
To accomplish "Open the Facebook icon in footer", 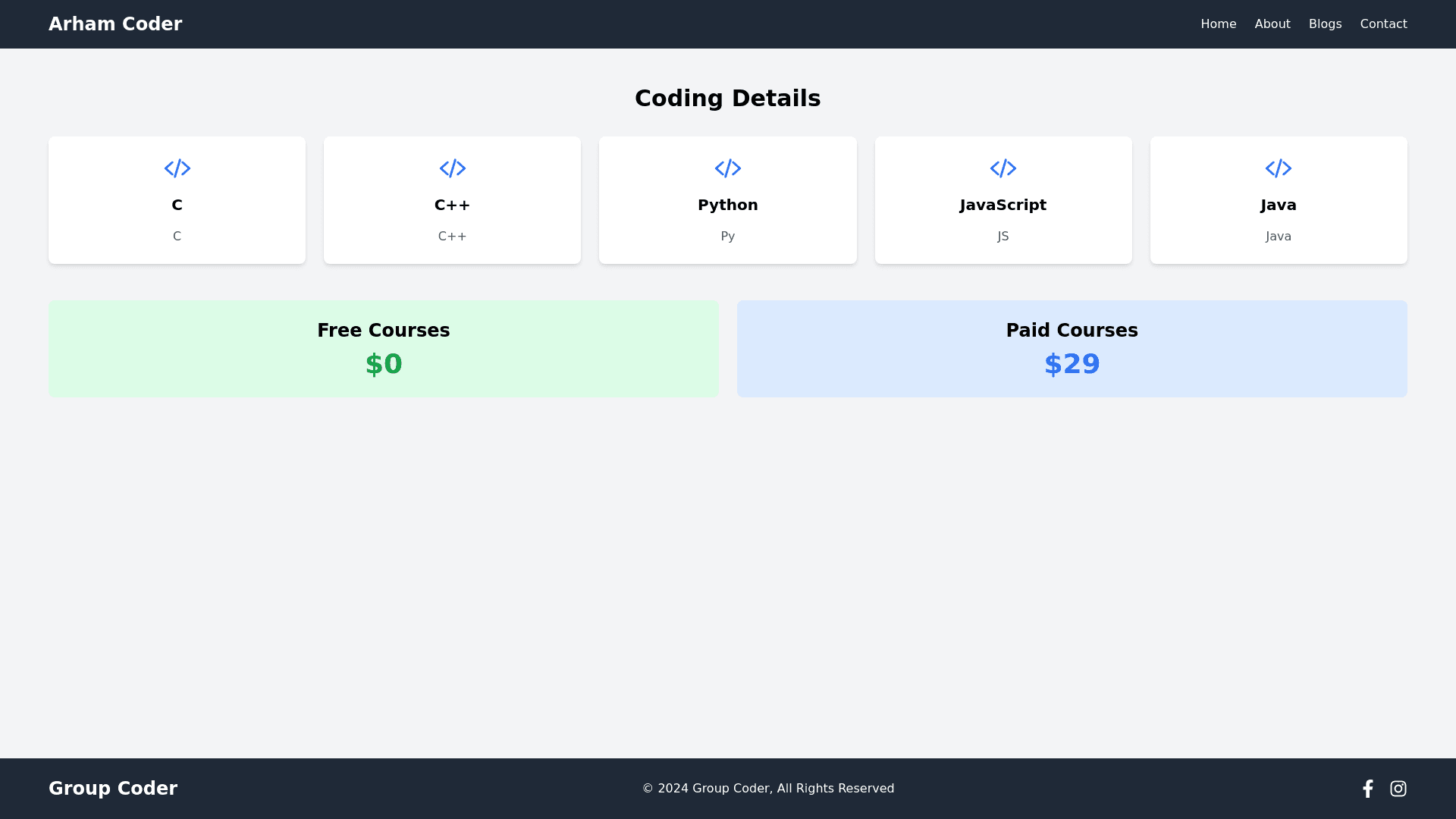I will (1367, 789).
